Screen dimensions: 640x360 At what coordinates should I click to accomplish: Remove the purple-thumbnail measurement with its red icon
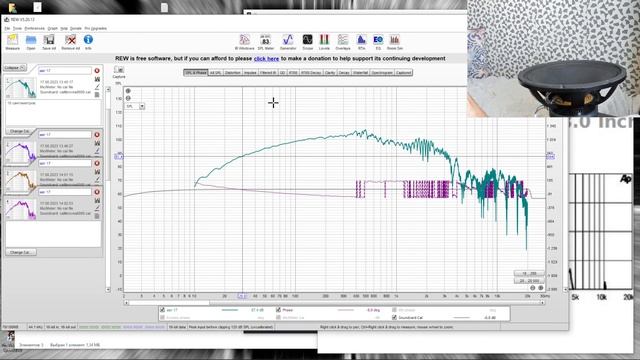coord(97,135)
